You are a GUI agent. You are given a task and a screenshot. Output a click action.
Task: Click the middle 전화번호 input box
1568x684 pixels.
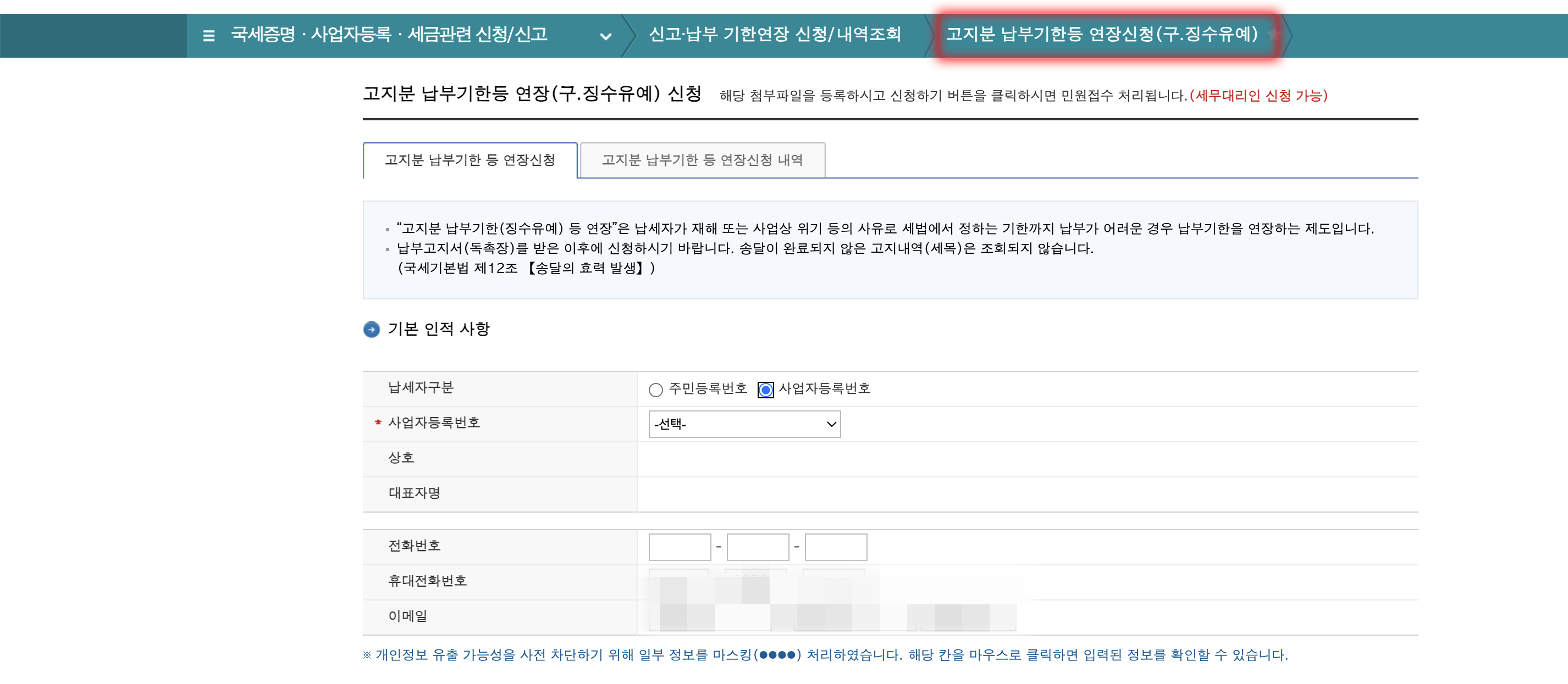tap(757, 546)
